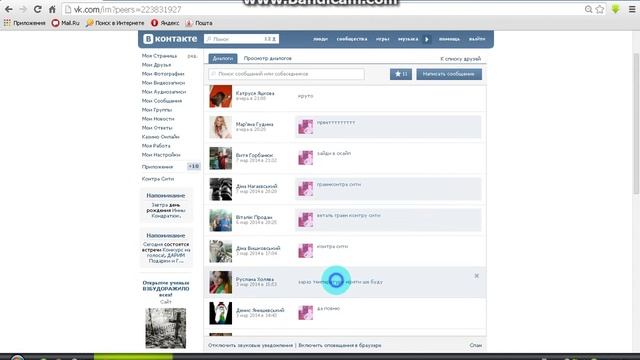
Task: Open Мои Группы in the sidebar
Action: 157,110
